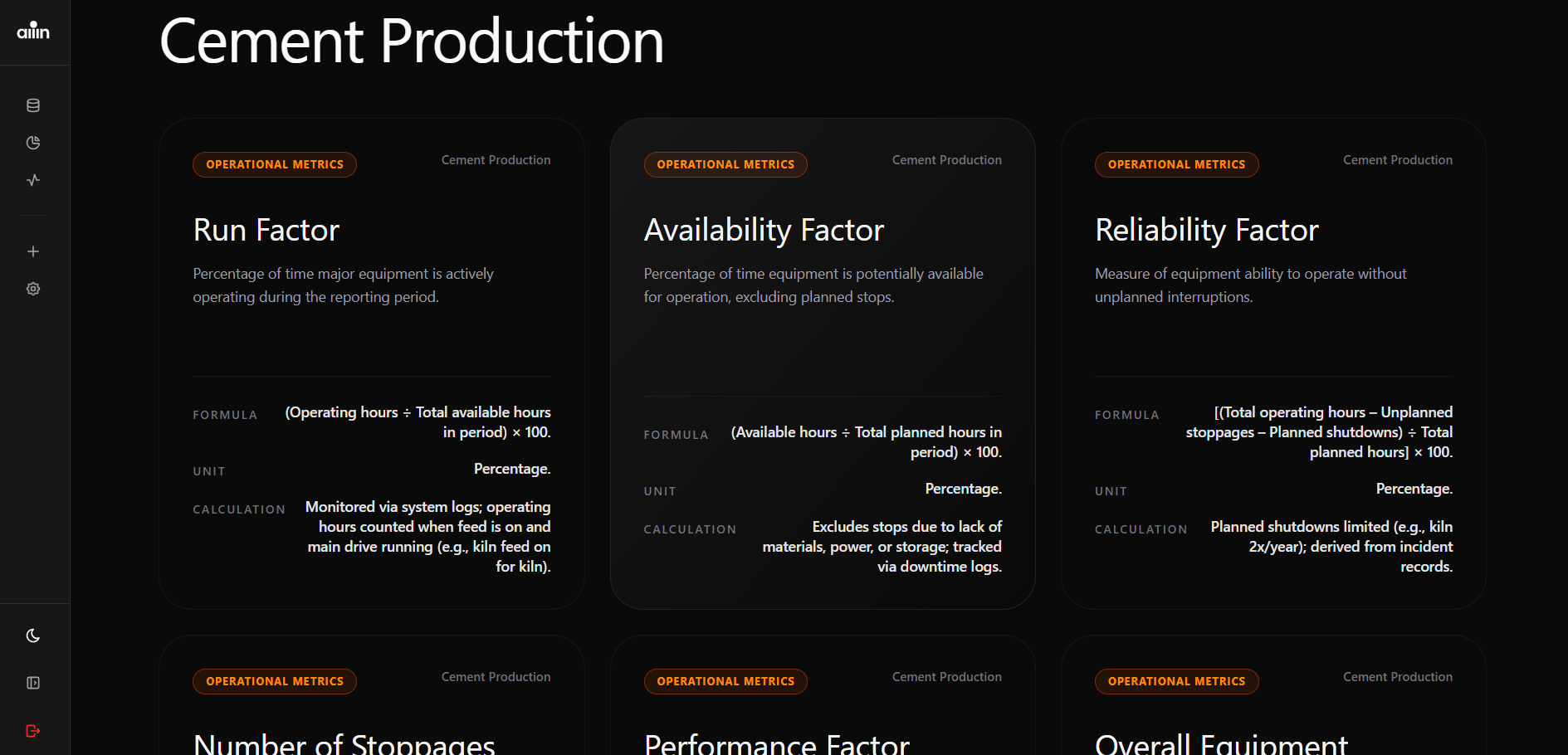
Task: Open the database icon in the sidebar
Action: (33, 105)
